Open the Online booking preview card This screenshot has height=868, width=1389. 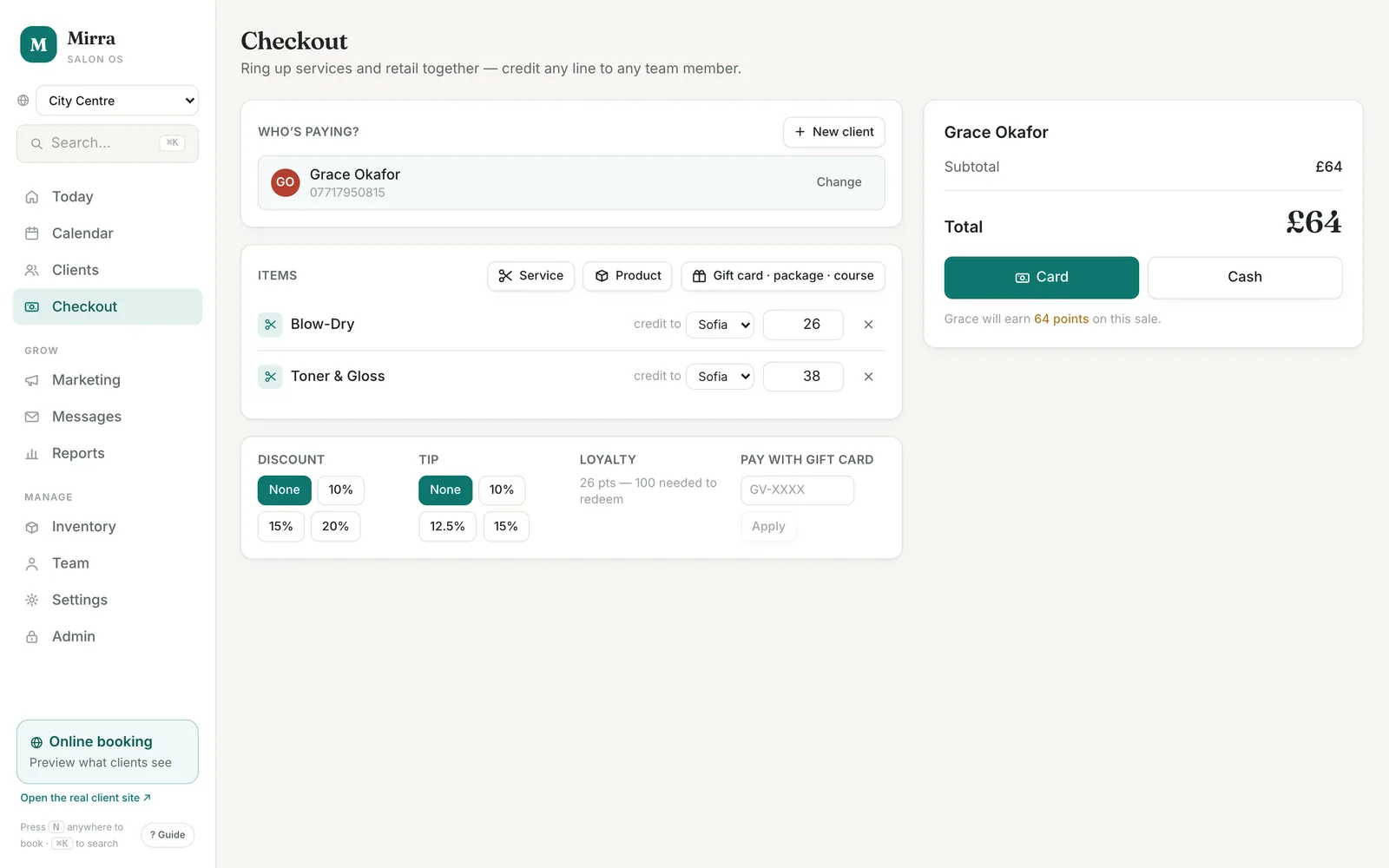pos(108,752)
